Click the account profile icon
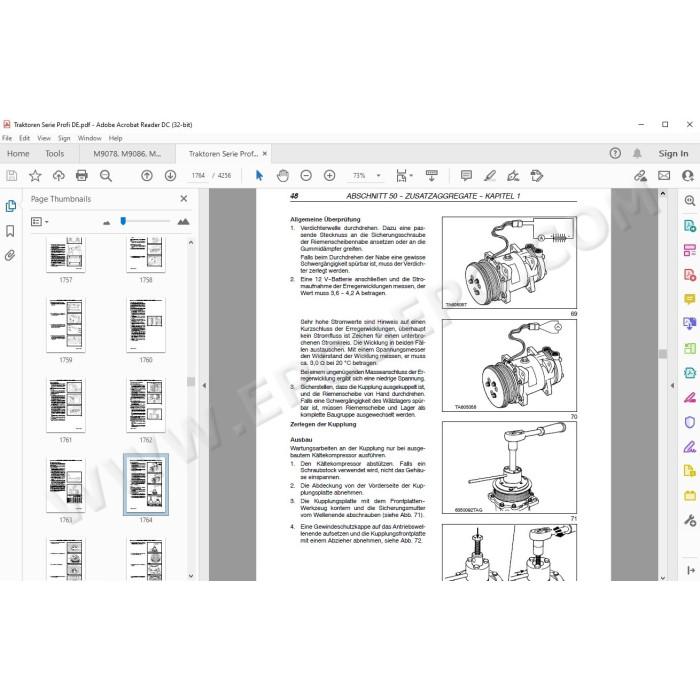700x700 pixels. pyautogui.click(x=688, y=176)
